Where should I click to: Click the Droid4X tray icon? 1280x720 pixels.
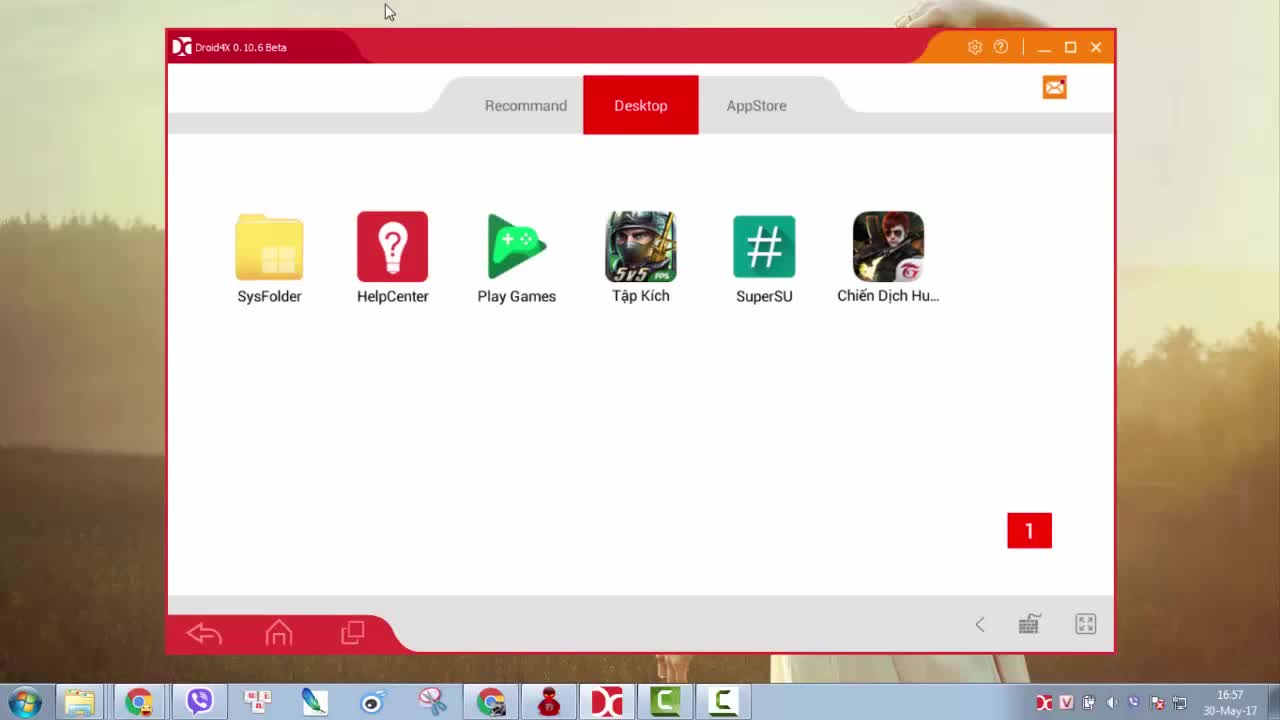[x=1044, y=703]
